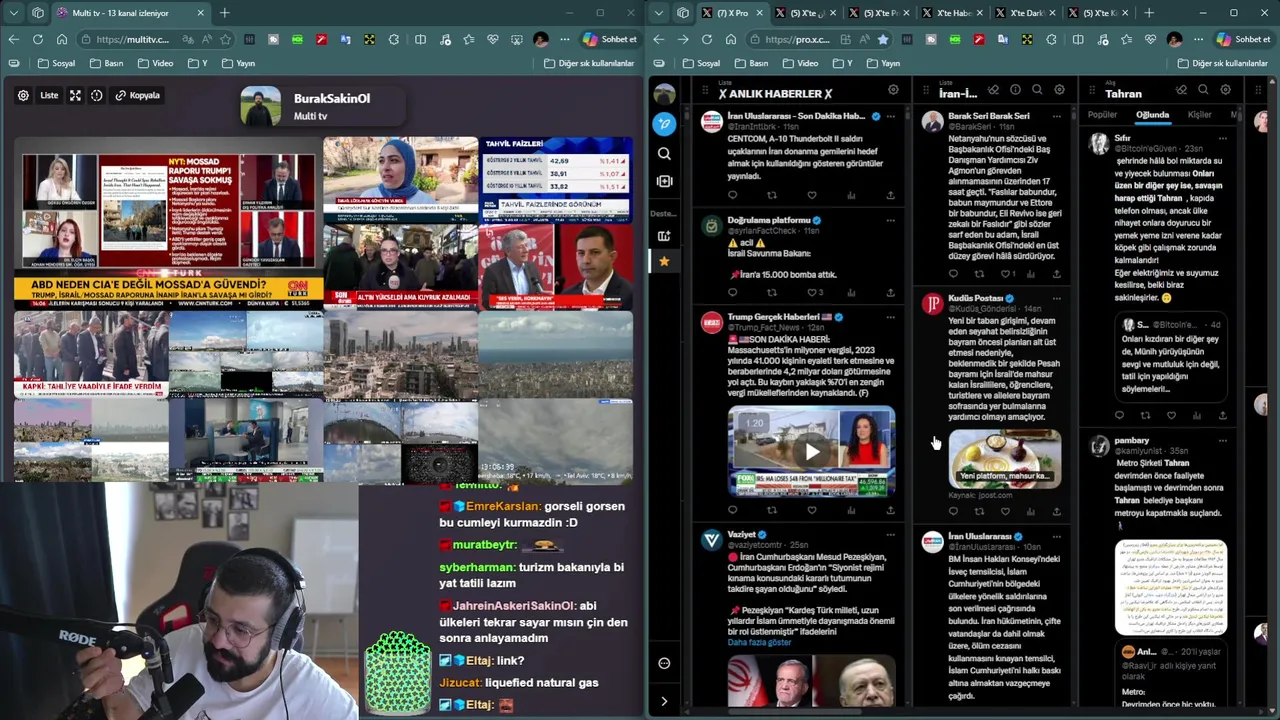Open Yayın bookmark folder in X Pro window
Screen dimensions: 1280x720
[x=882, y=63]
